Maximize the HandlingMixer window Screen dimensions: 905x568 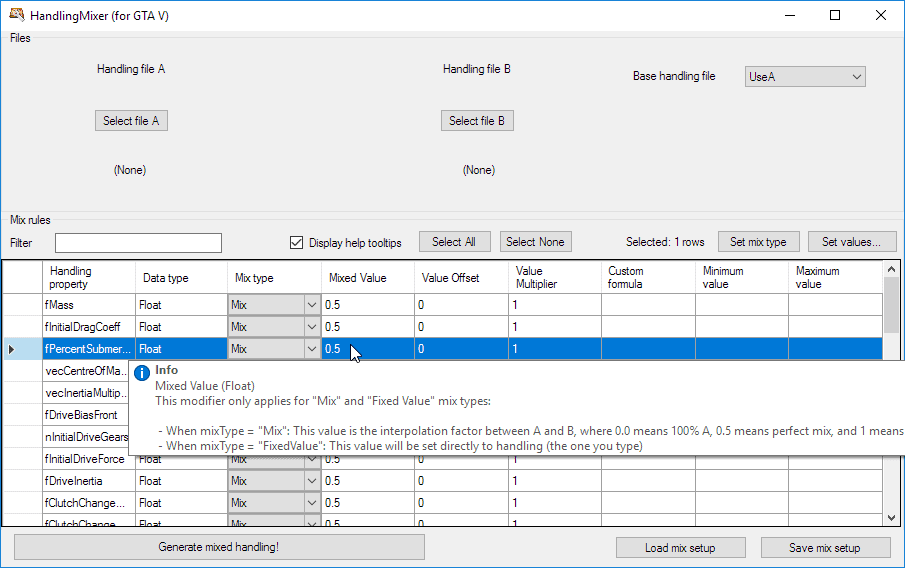pos(835,16)
